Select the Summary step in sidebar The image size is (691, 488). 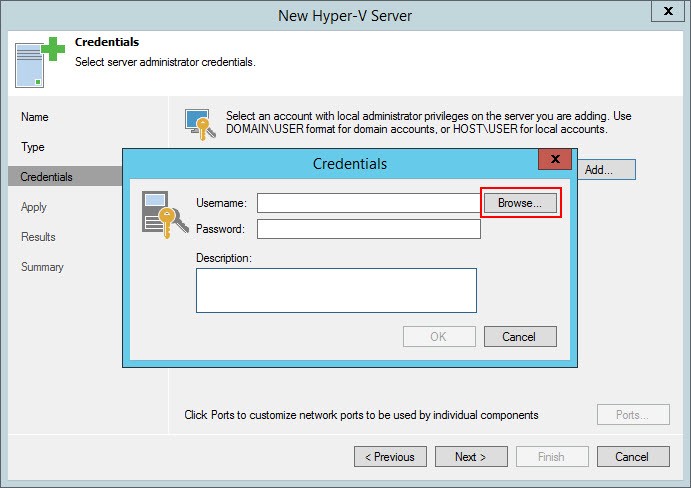click(x=42, y=267)
